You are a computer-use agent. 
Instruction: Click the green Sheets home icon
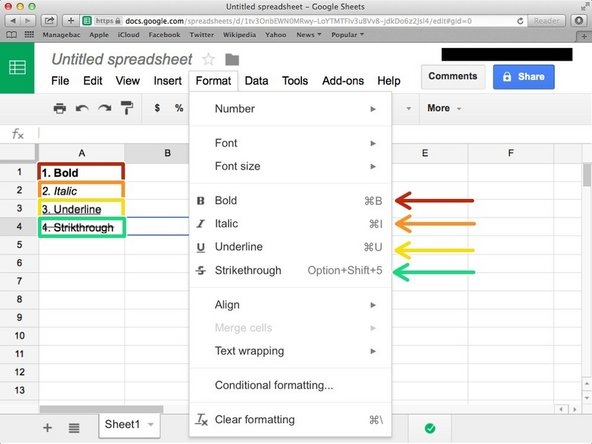pyautogui.click(x=17, y=68)
